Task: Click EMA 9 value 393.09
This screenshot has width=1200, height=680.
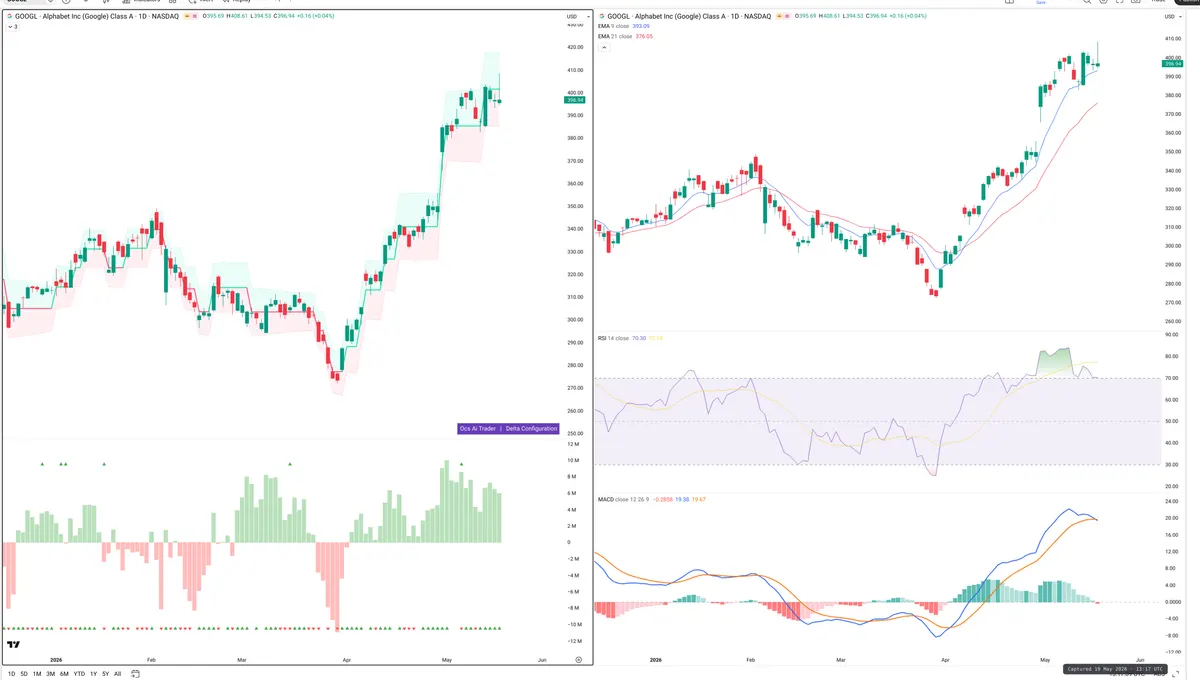Action: [642, 26]
